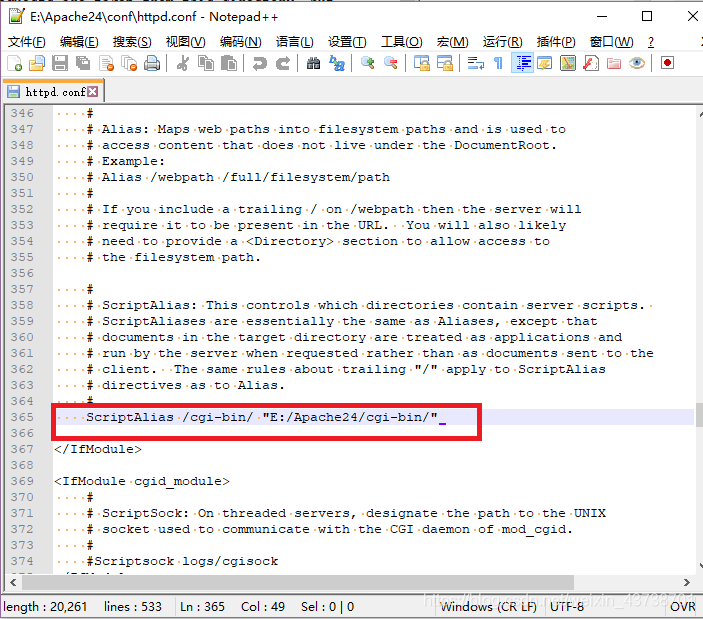The height and width of the screenshot is (619, 703).
Task: Click the Save All toolbar icon
Action: pyautogui.click(x=83, y=63)
